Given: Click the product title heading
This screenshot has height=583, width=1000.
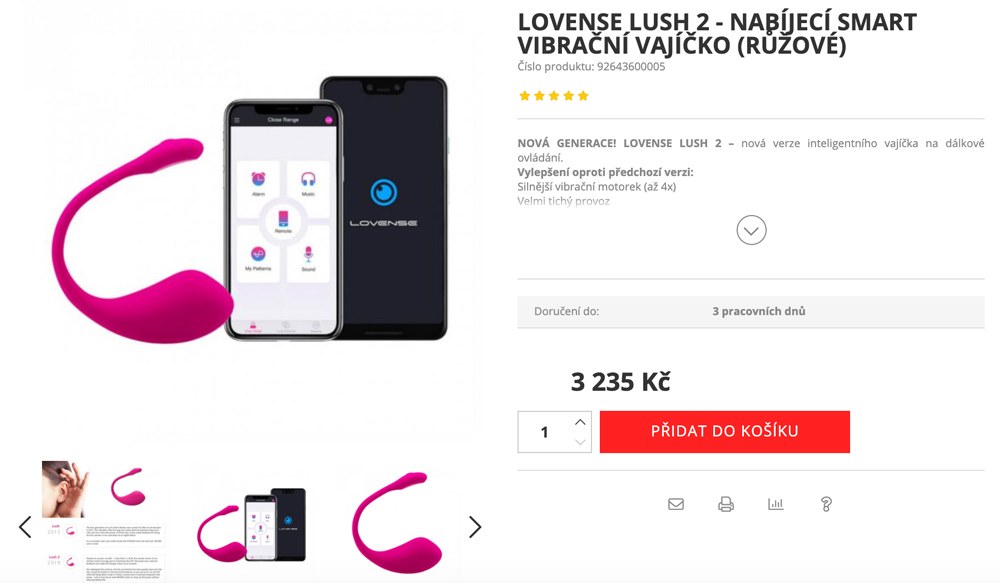Looking at the screenshot, I should pyautogui.click(x=717, y=34).
